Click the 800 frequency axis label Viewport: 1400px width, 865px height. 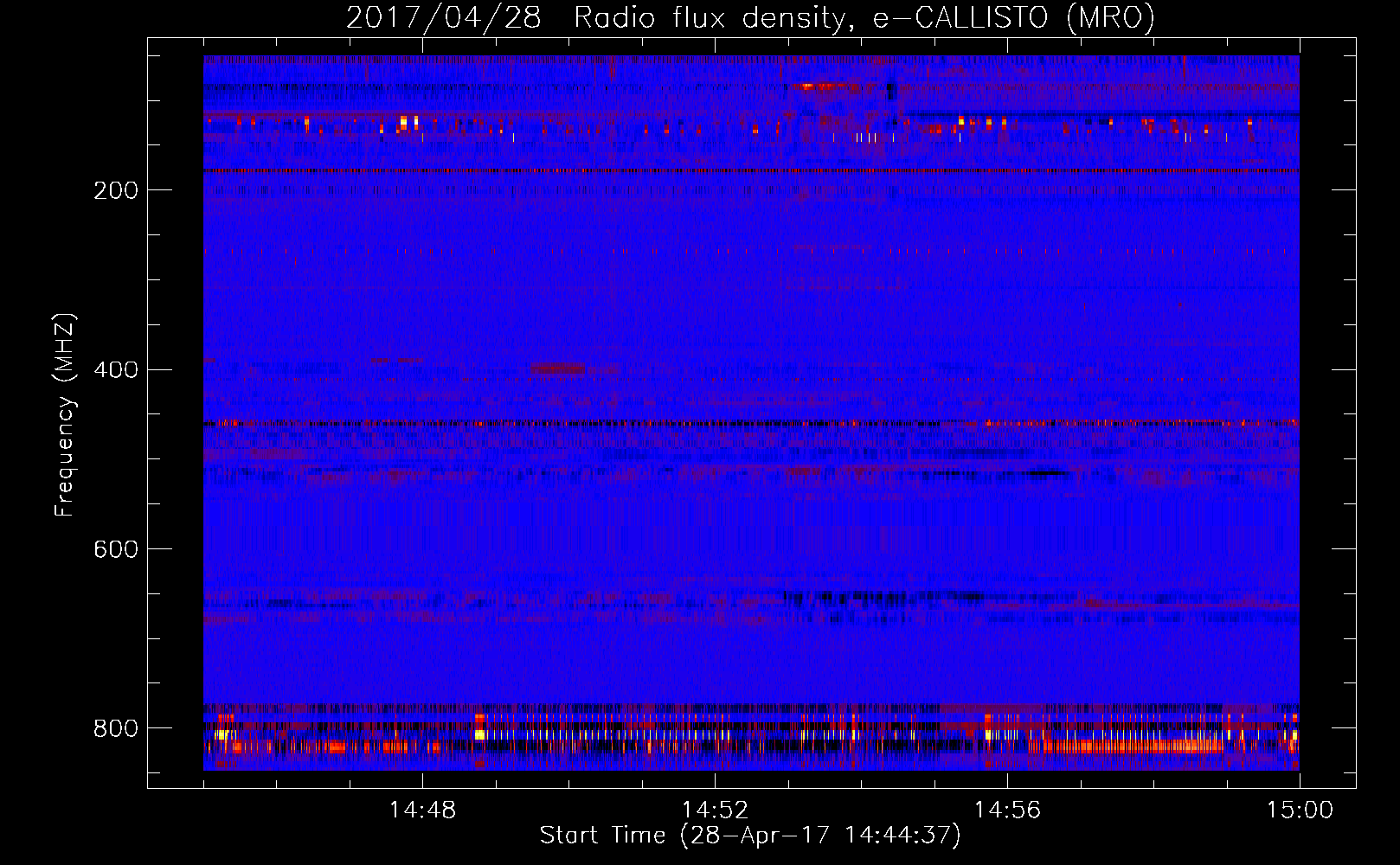116,729
